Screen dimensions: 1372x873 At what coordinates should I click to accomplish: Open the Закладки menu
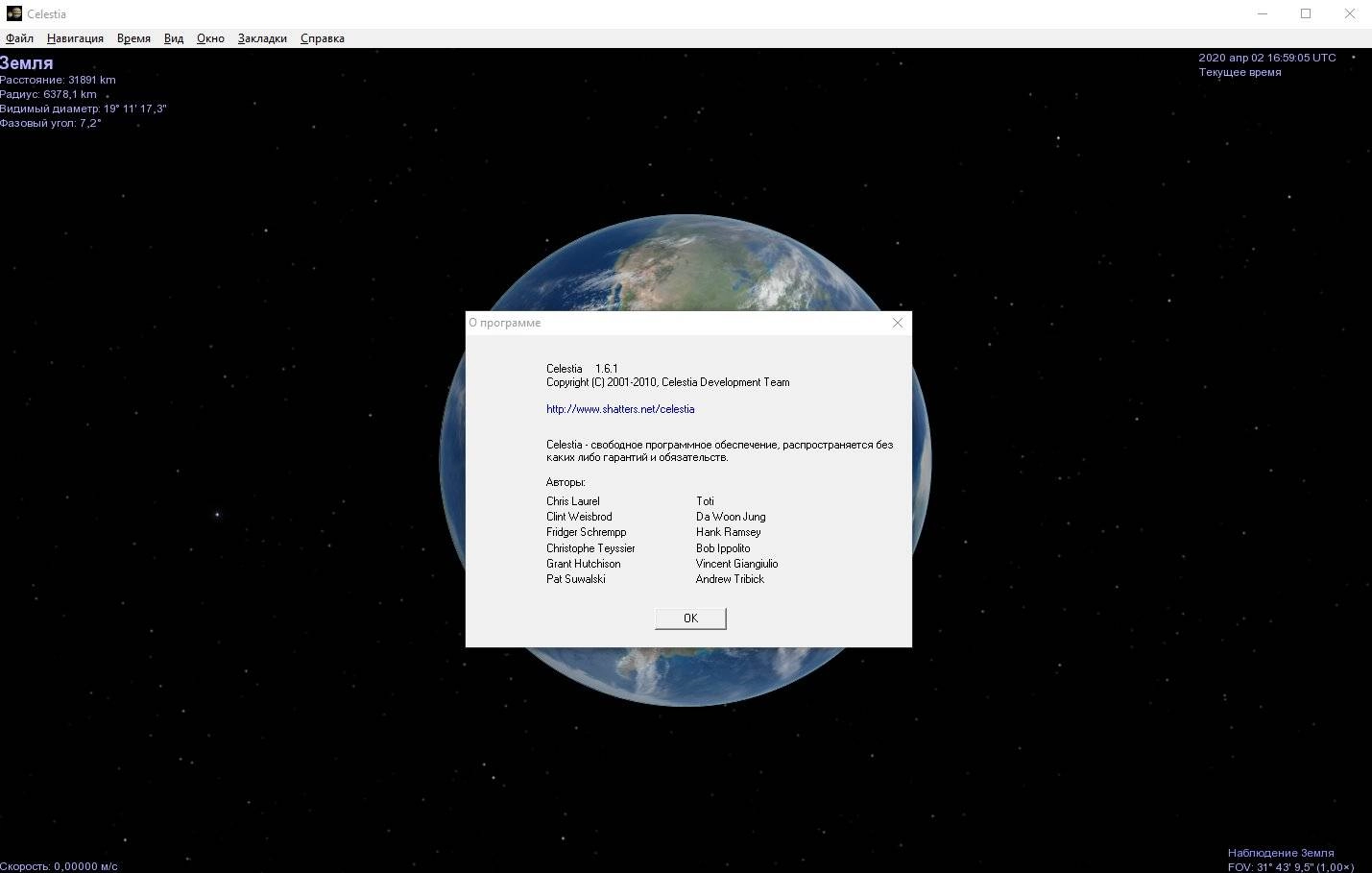click(262, 38)
